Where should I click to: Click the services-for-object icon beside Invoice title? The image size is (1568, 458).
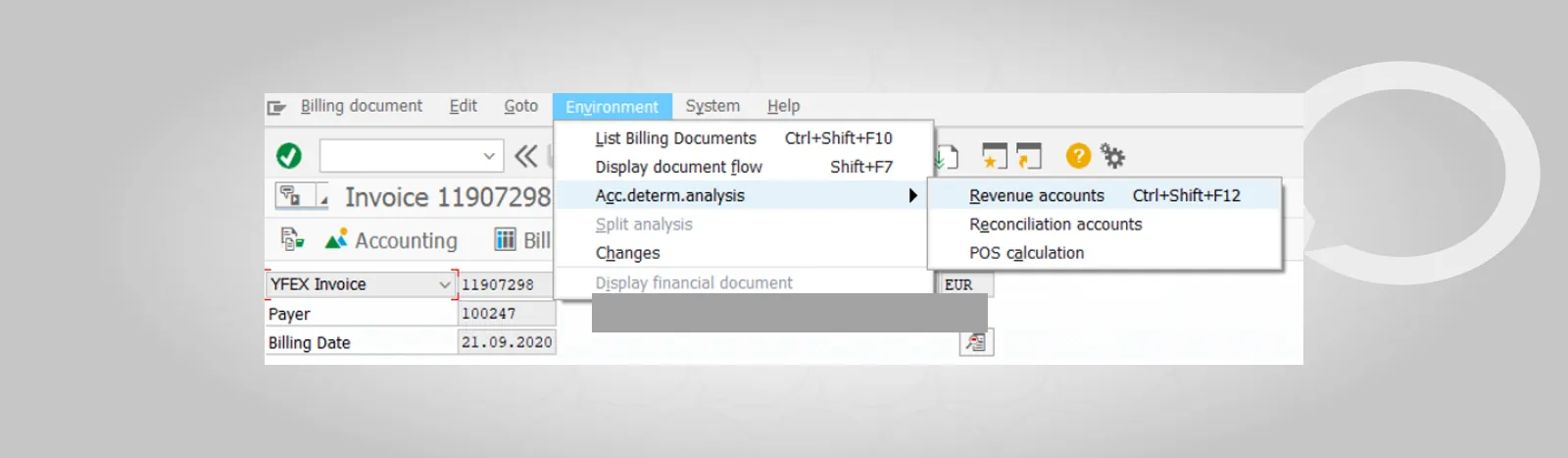(290, 195)
